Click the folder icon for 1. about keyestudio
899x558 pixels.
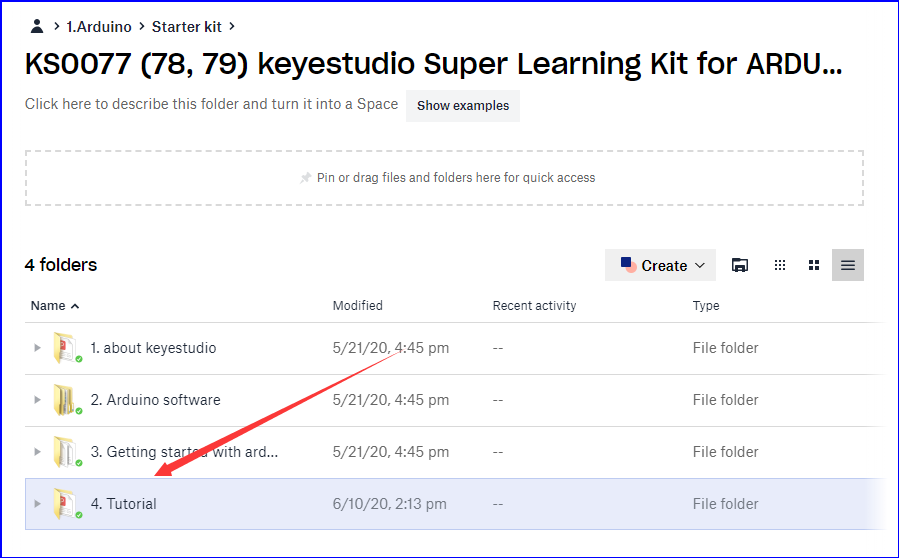pyautogui.click(x=66, y=348)
